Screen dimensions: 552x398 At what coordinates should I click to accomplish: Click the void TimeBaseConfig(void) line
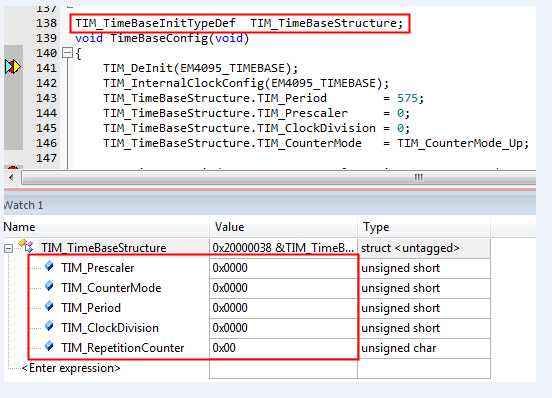162,38
